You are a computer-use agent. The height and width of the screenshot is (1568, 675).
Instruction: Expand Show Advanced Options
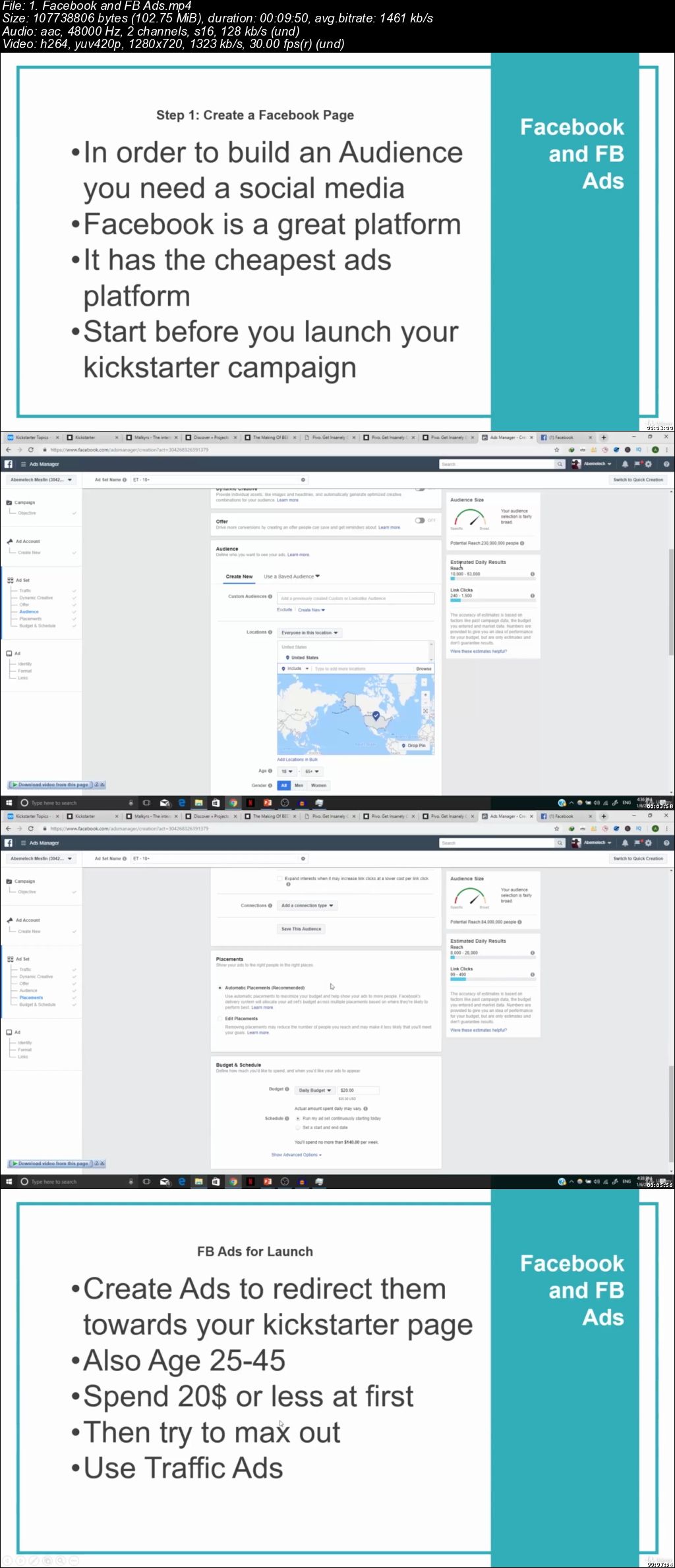[x=296, y=1155]
